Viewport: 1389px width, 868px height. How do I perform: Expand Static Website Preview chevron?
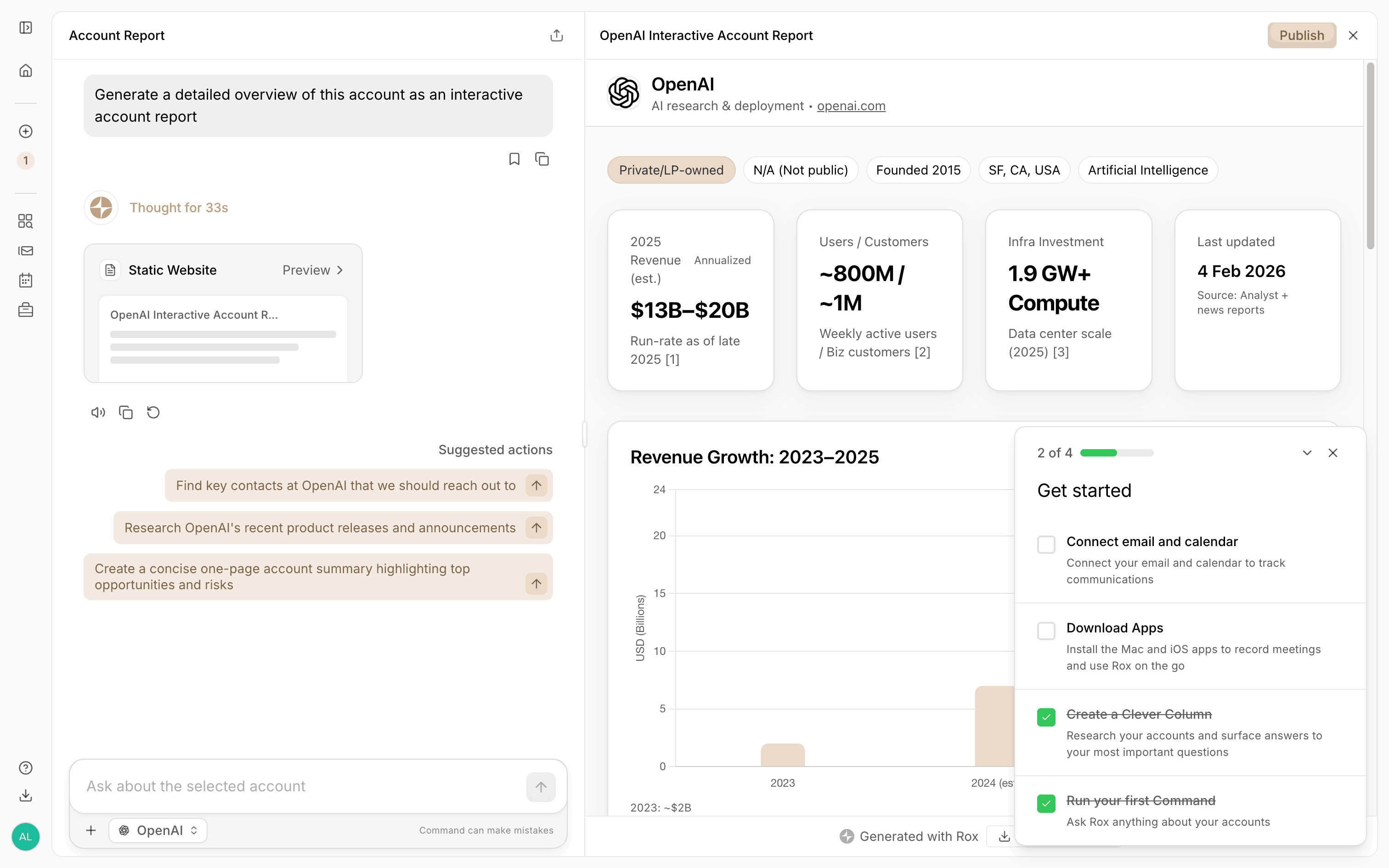coord(340,271)
